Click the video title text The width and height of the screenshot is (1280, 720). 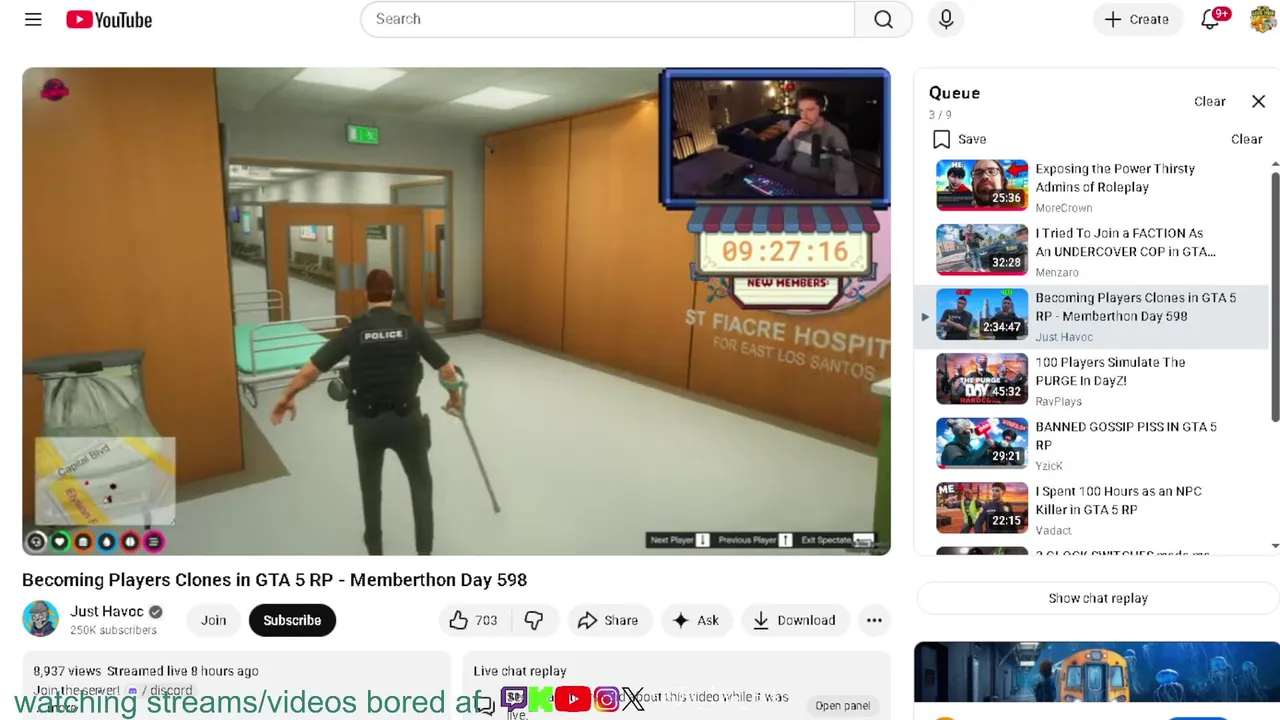pos(274,580)
